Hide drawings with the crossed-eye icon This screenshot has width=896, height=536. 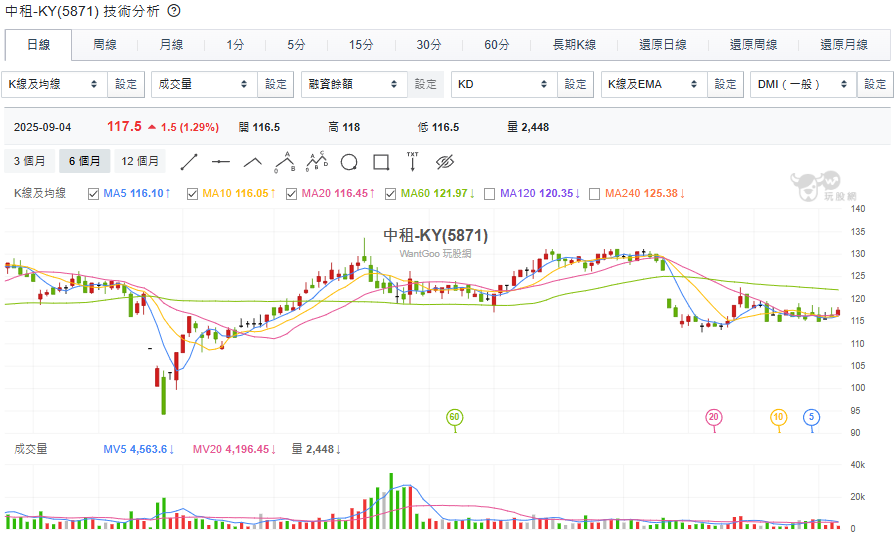[x=445, y=161]
